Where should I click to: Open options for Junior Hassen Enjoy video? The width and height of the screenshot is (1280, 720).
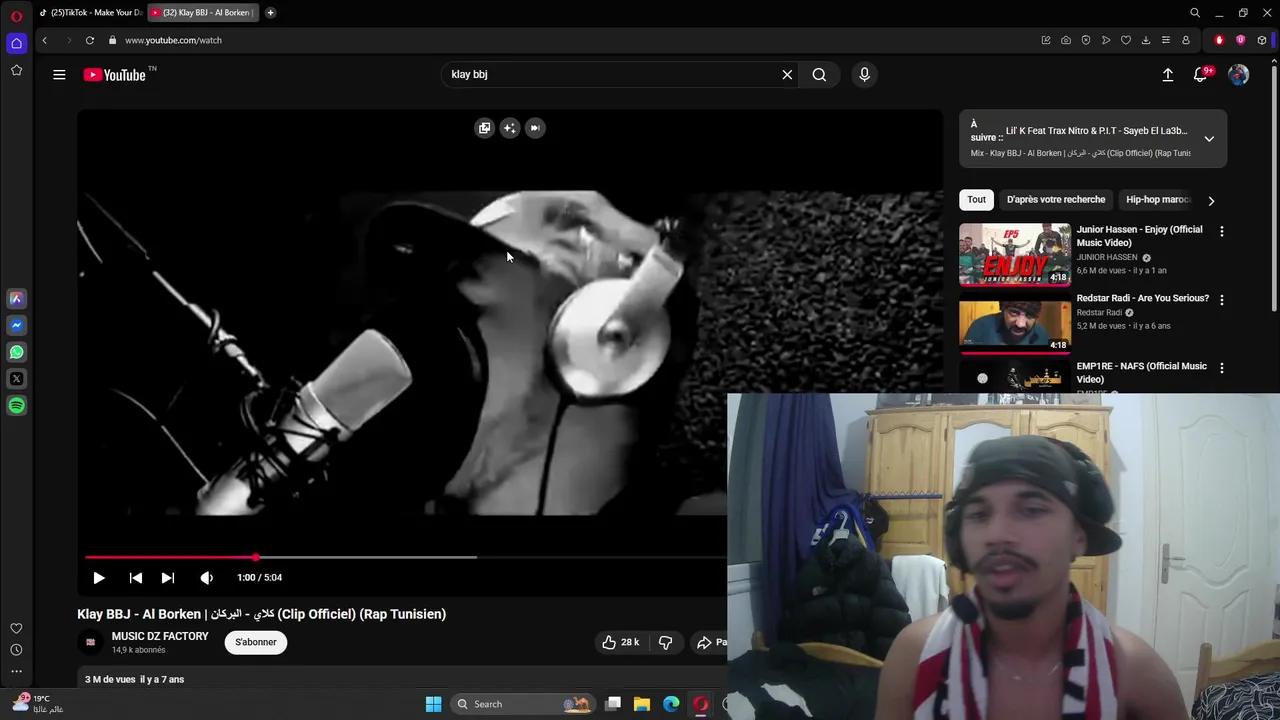pyautogui.click(x=1221, y=231)
